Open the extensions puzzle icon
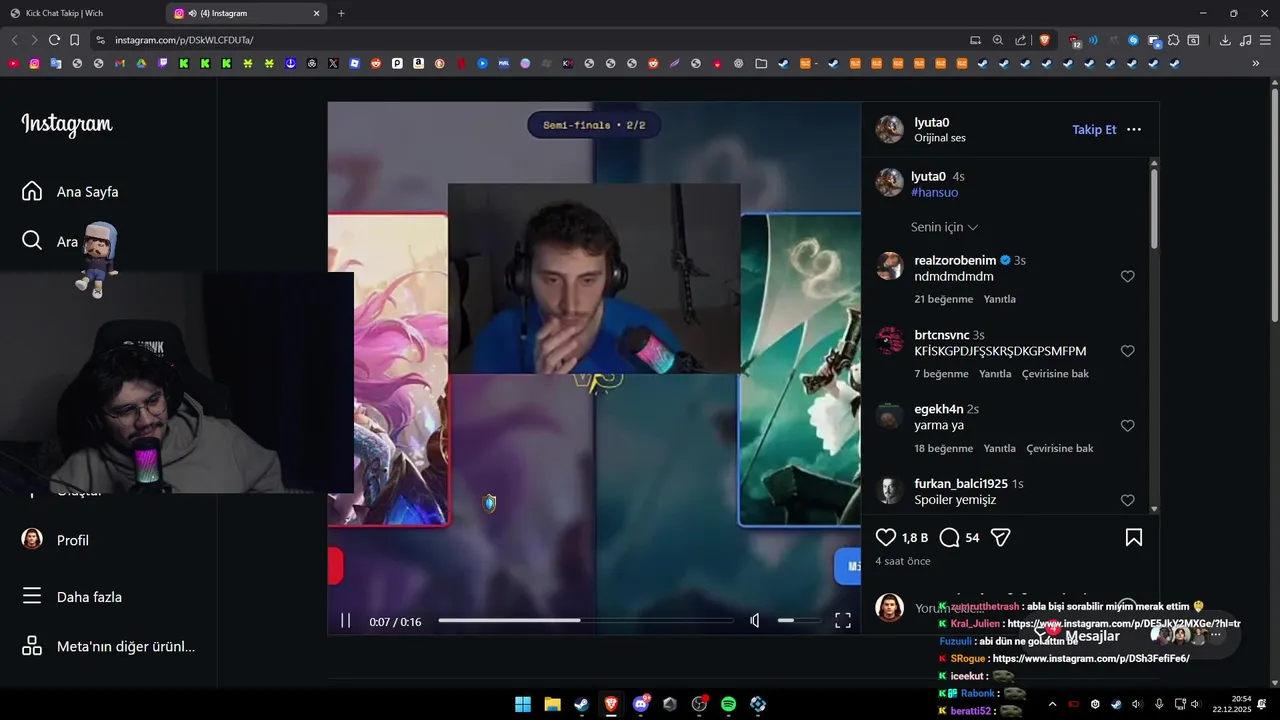This screenshot has height=720, width=1280. (1173, 40)
